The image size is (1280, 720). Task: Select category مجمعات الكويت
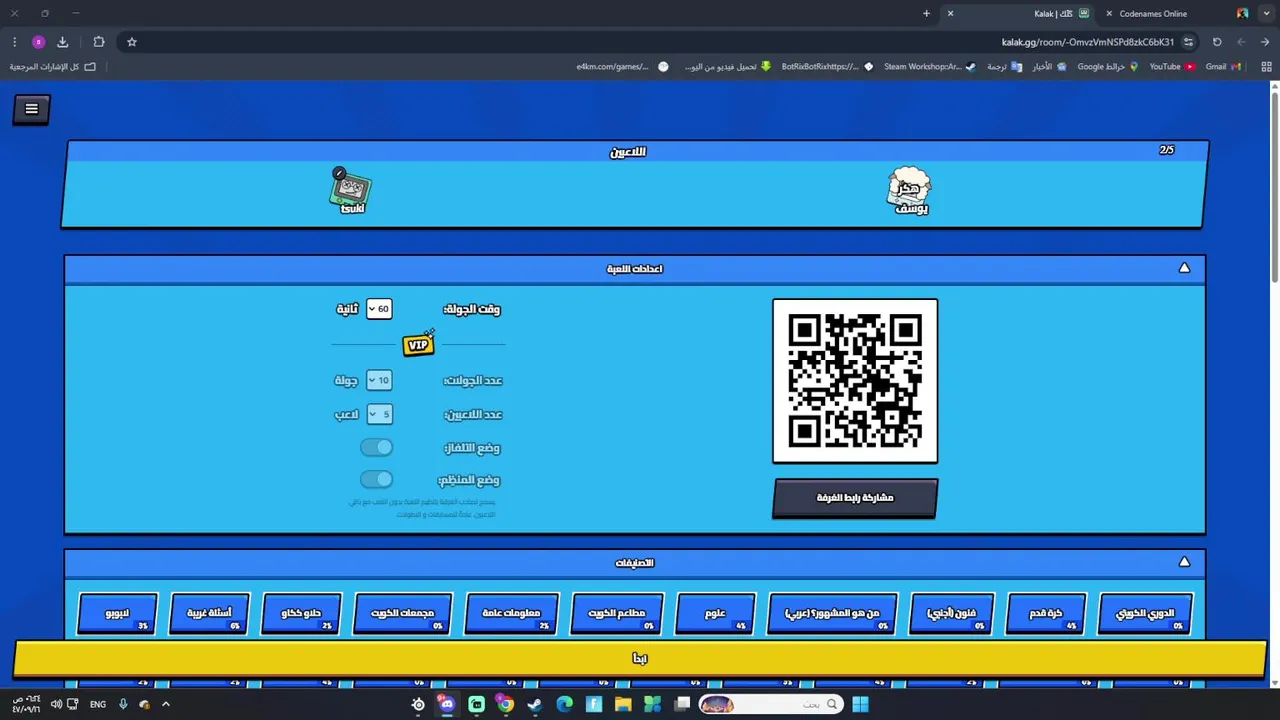(x=403, y=614)
